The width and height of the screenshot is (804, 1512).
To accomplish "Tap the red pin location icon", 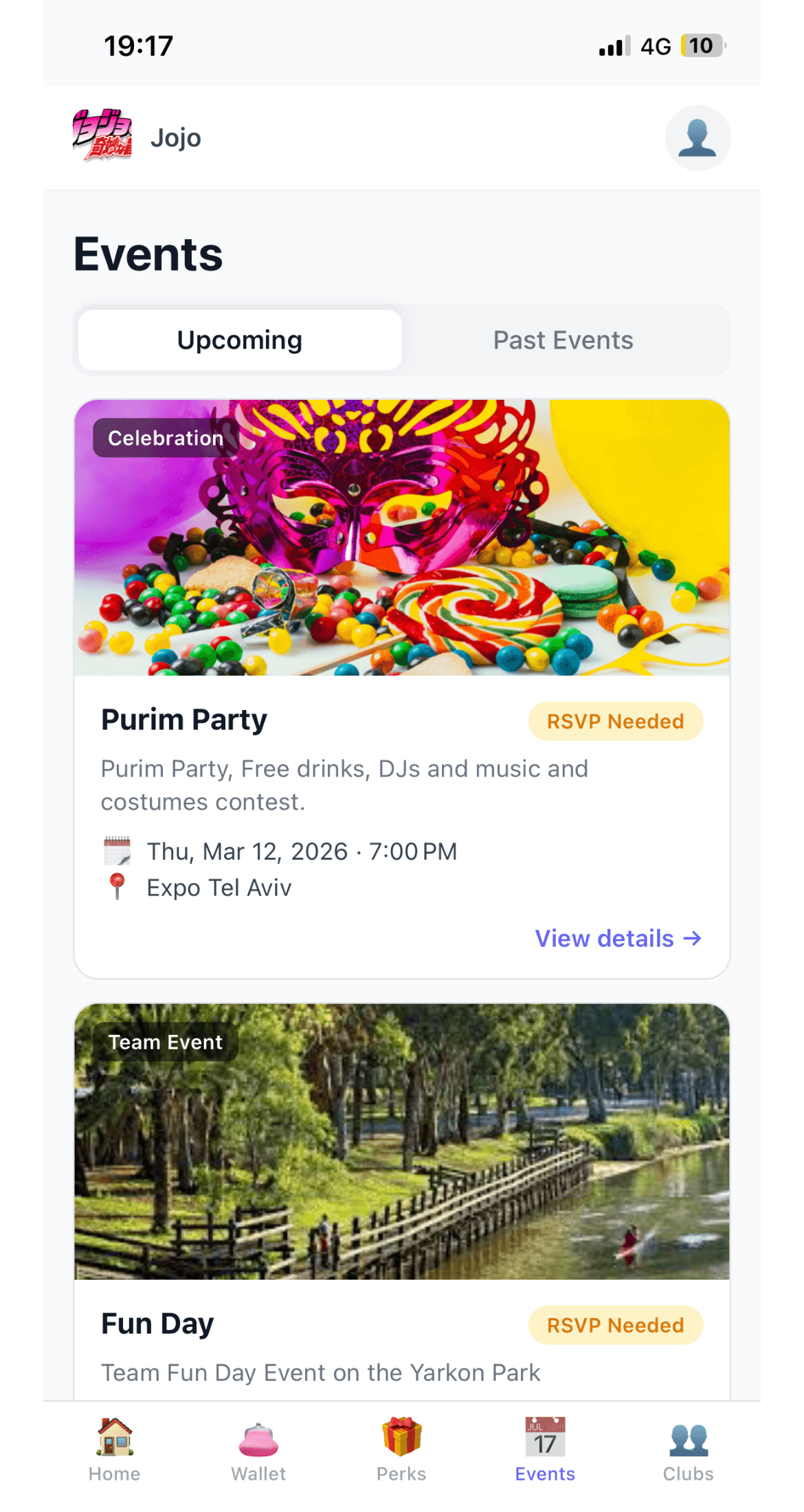I will pos(117,887).
